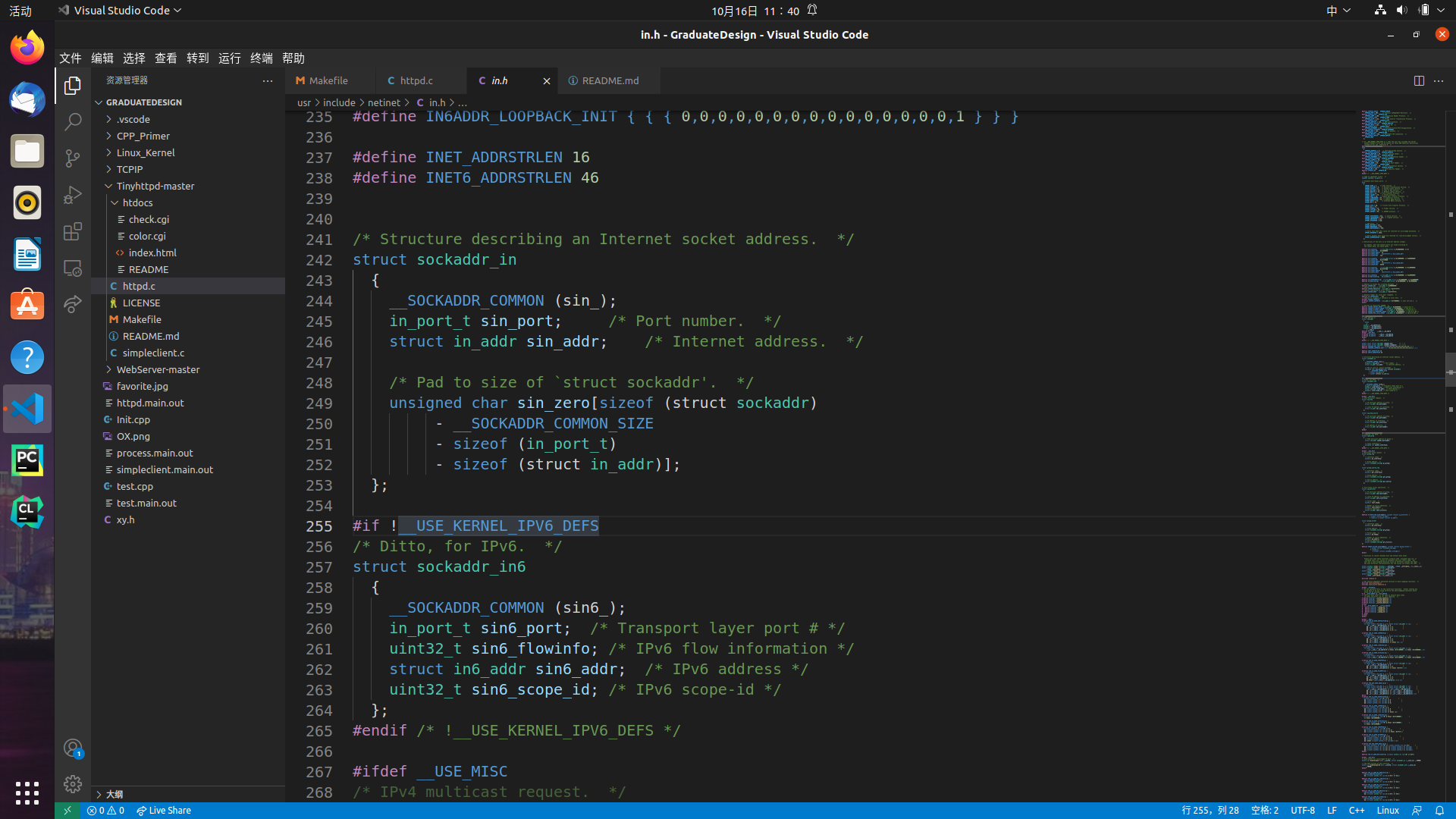This screenshot has height=819, width=1456.
Task: Open the Run and Debug view
Action: point(73,195)
